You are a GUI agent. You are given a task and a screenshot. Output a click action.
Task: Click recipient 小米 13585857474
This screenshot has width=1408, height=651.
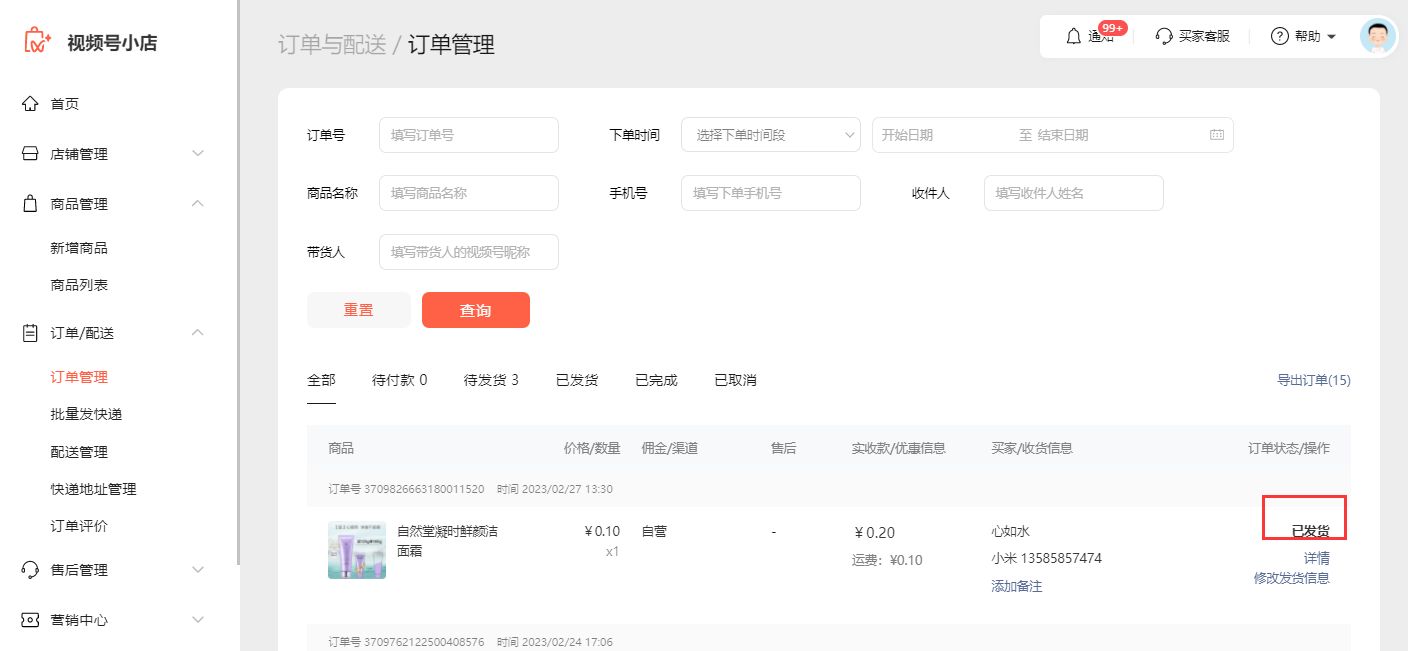[x=1046, y=558]
